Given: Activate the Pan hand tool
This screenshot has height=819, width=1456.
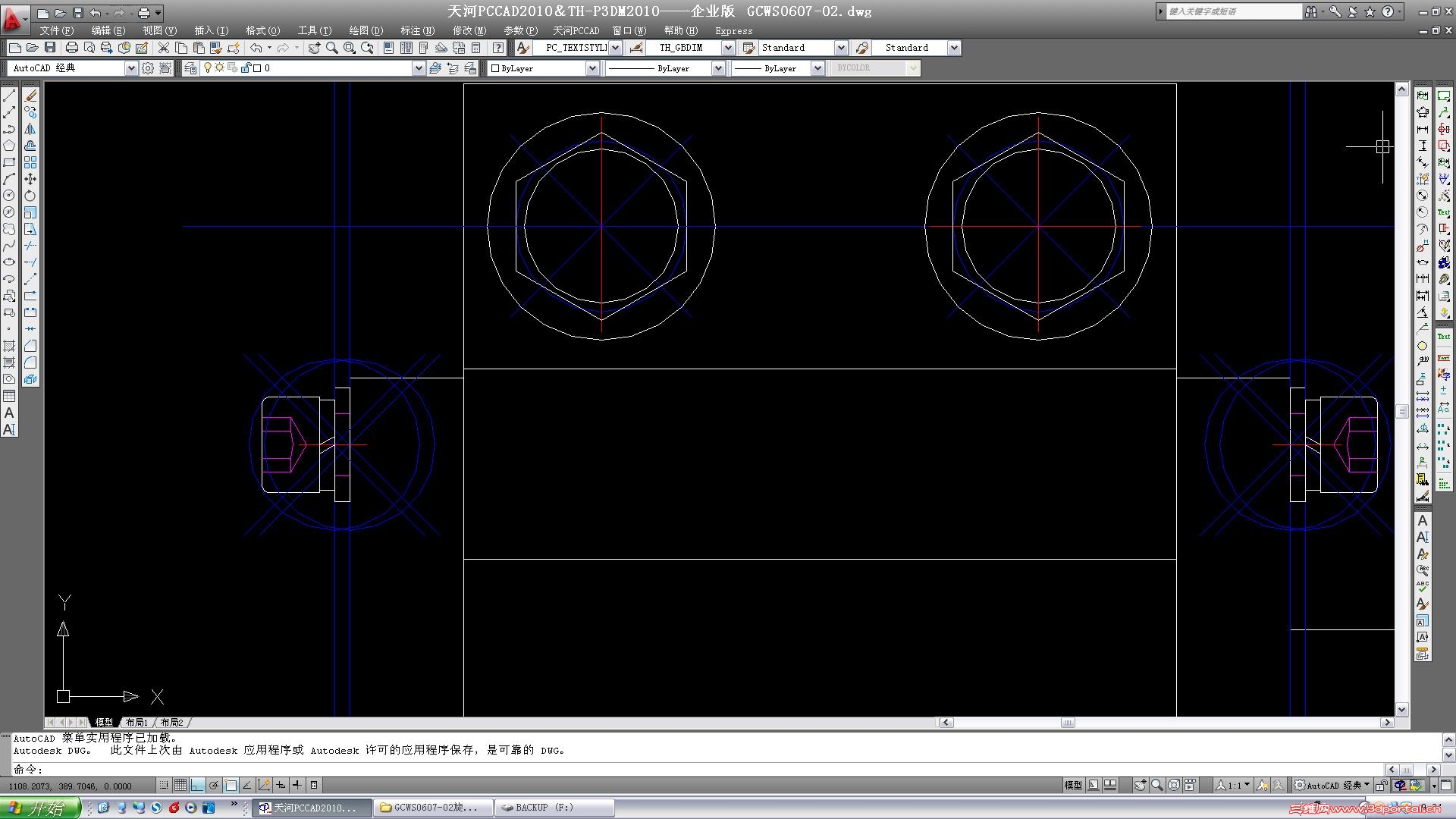Looking at the screenshot, I should pos(314,48).
